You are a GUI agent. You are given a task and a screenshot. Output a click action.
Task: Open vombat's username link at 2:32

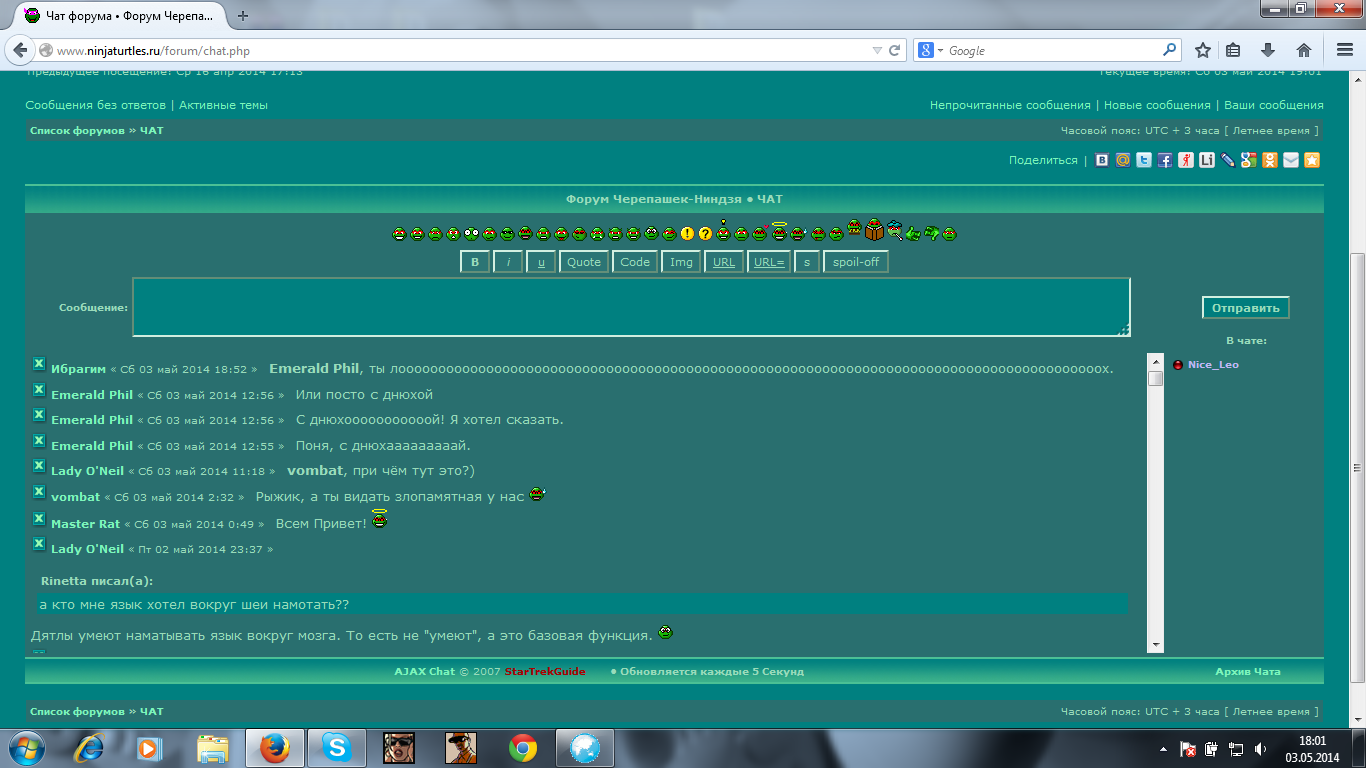coord(75,497)
